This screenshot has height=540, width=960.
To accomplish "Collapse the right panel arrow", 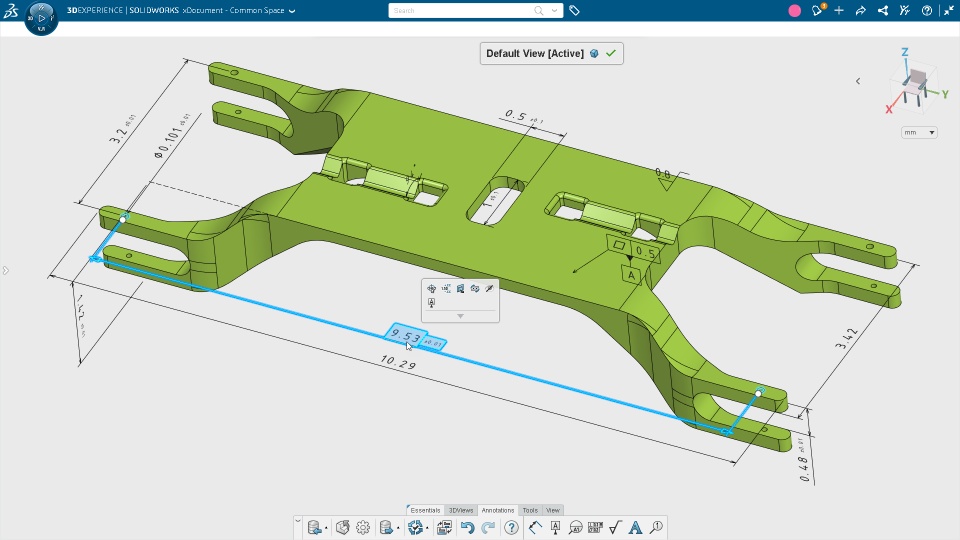I will coord(858,81).
